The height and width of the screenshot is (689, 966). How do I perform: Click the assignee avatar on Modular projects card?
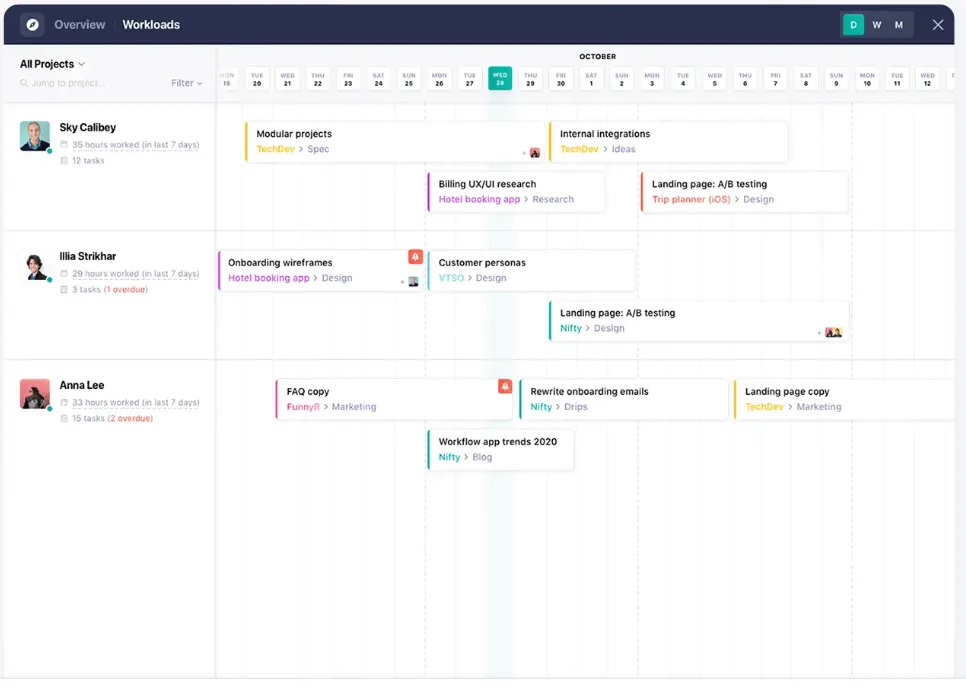[535, 153]
